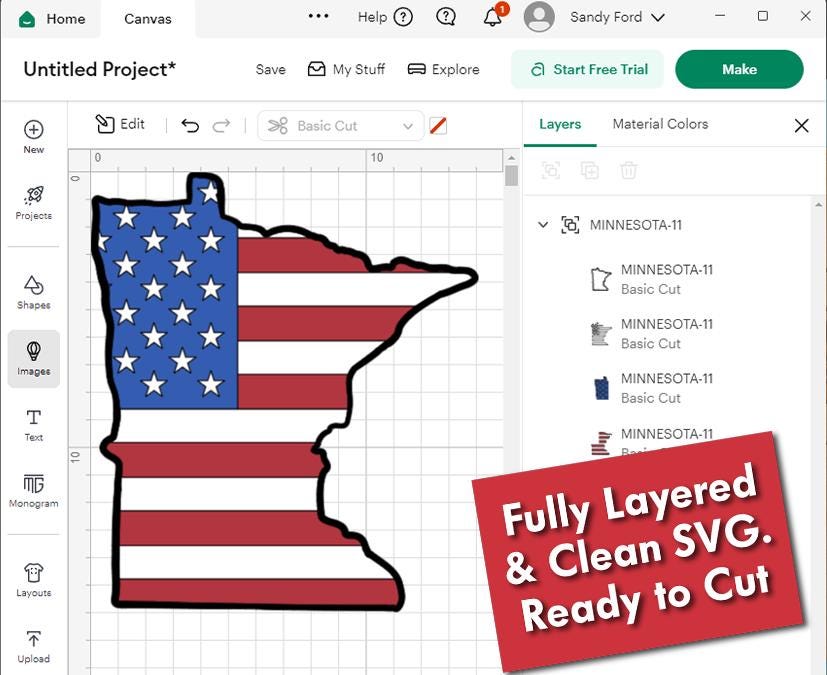Click the canvas vertical scrollbar thumb
Viewport: 827px width, 675px height.
coord(511,176)
